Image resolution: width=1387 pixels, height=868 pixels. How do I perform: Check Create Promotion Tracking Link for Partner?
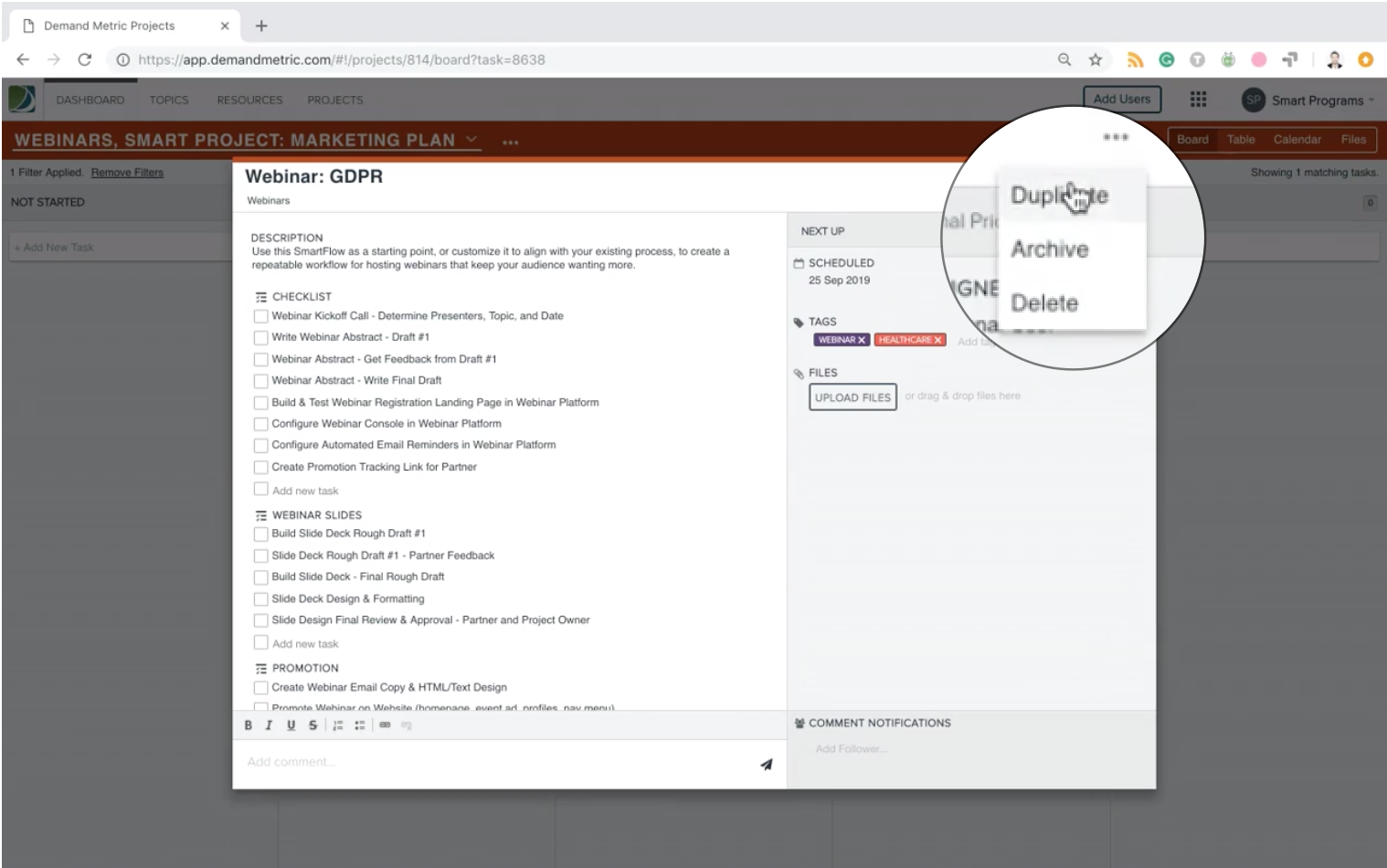coord(260,467)
